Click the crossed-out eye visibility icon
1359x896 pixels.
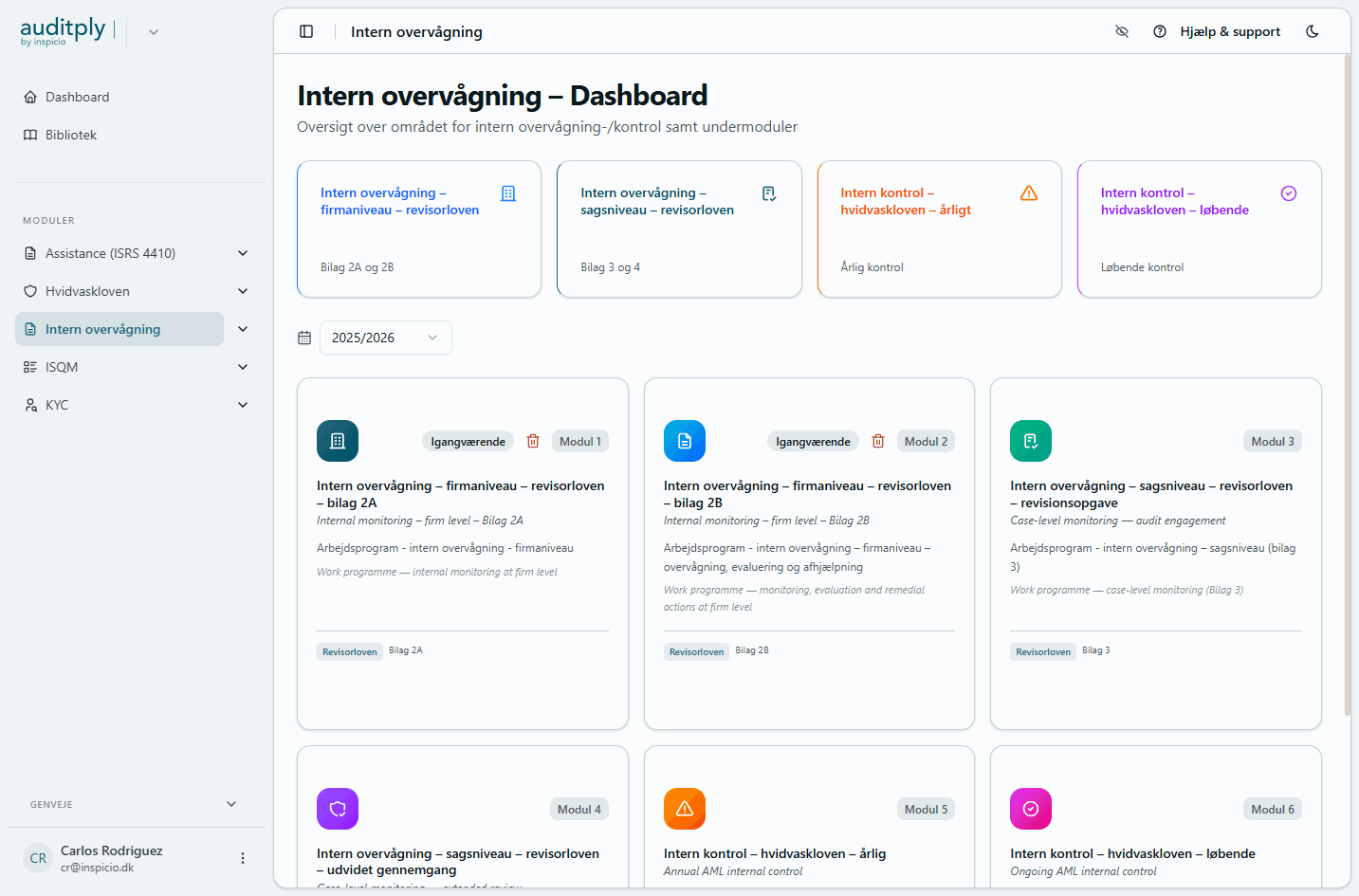click(1122, 31)
